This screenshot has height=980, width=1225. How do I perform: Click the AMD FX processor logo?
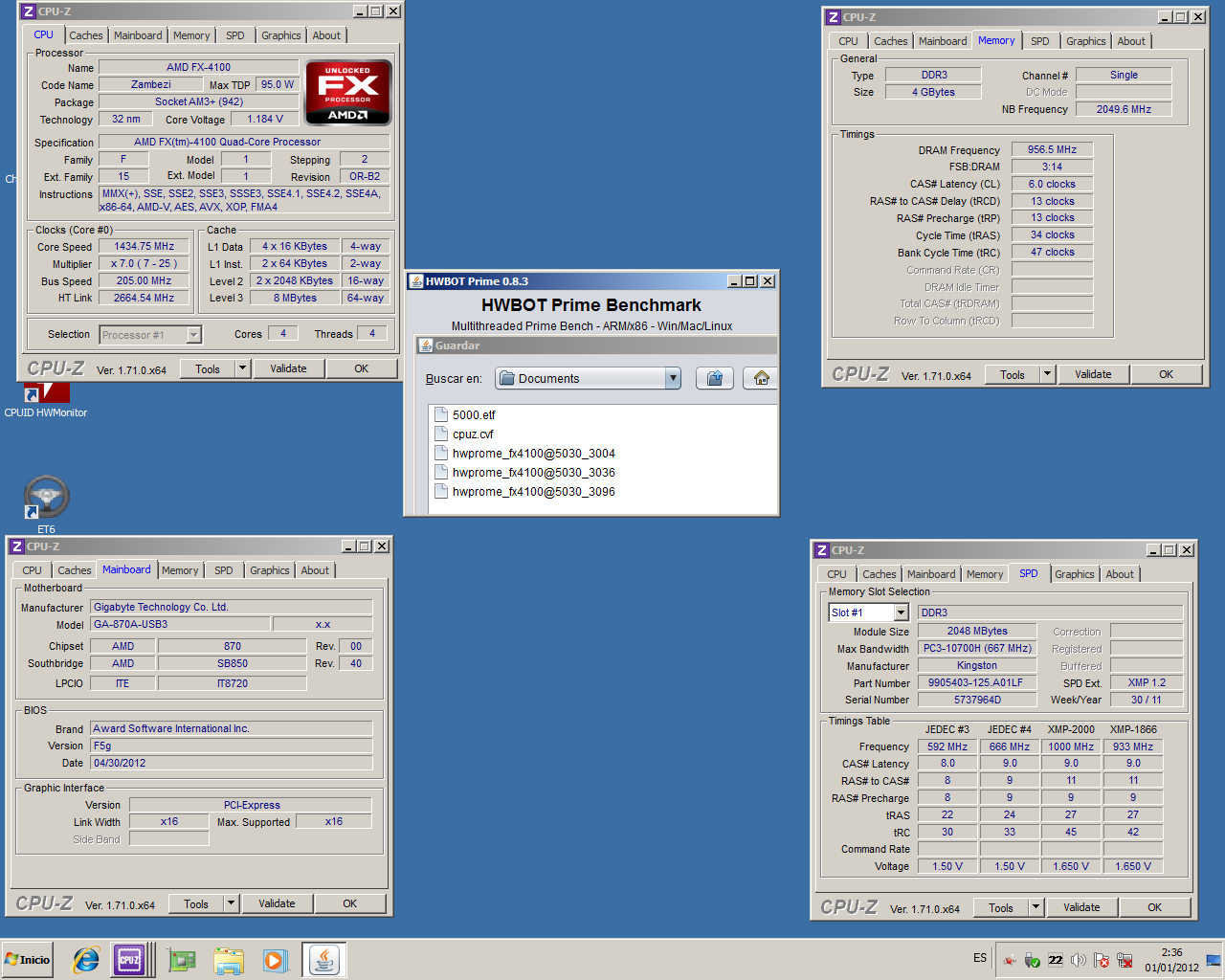click(x=348, y=93)
